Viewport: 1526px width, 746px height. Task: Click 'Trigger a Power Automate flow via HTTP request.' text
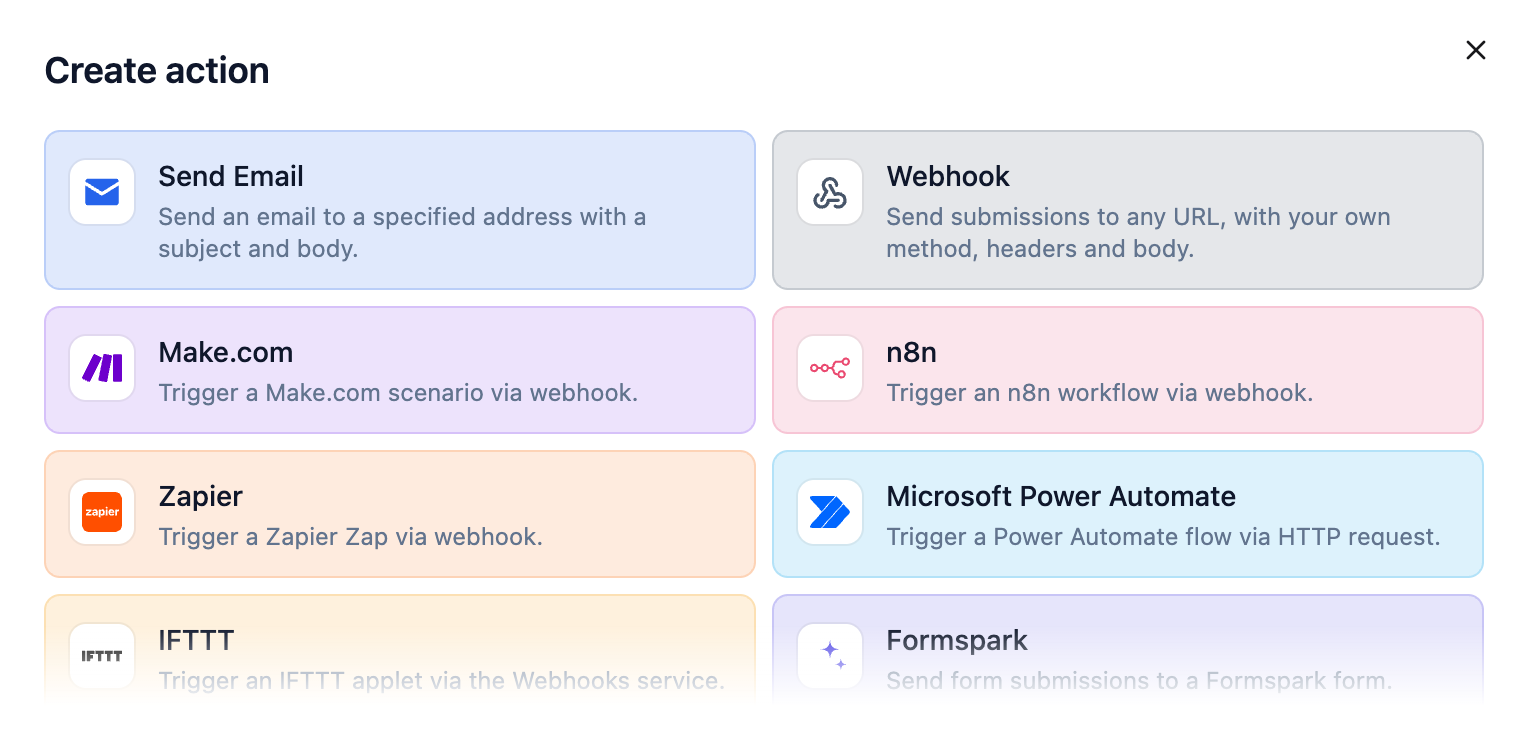1163,537
